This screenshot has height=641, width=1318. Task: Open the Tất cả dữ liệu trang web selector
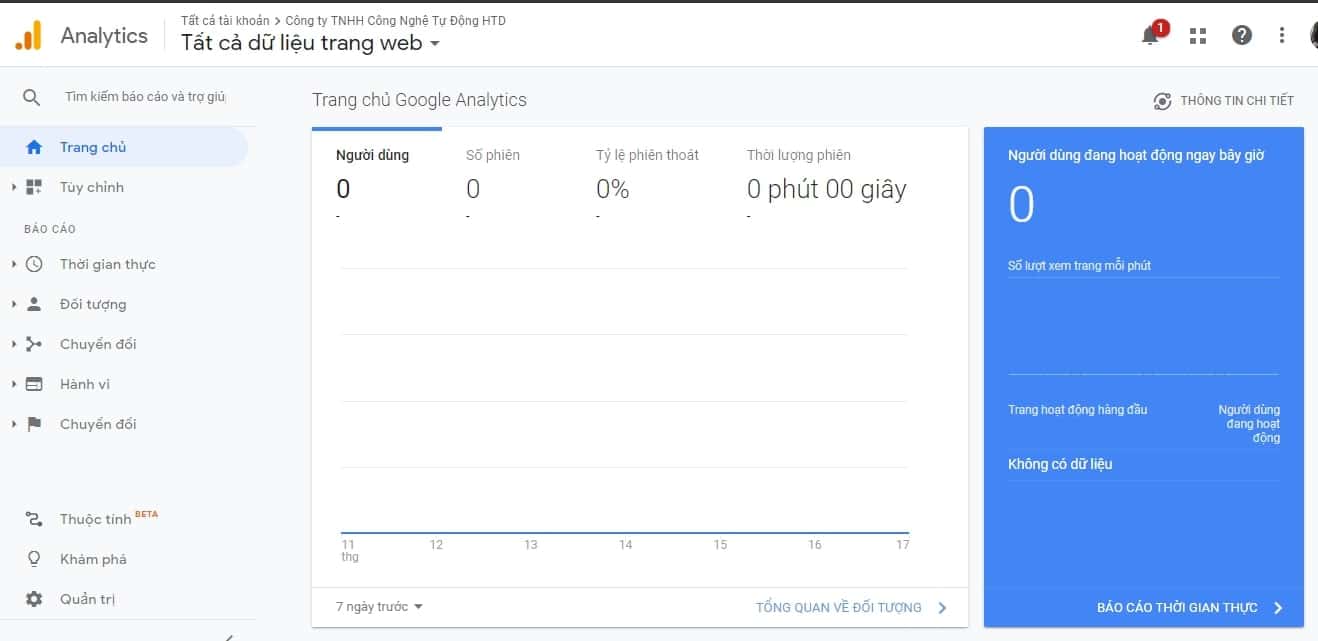click(309, 43)
